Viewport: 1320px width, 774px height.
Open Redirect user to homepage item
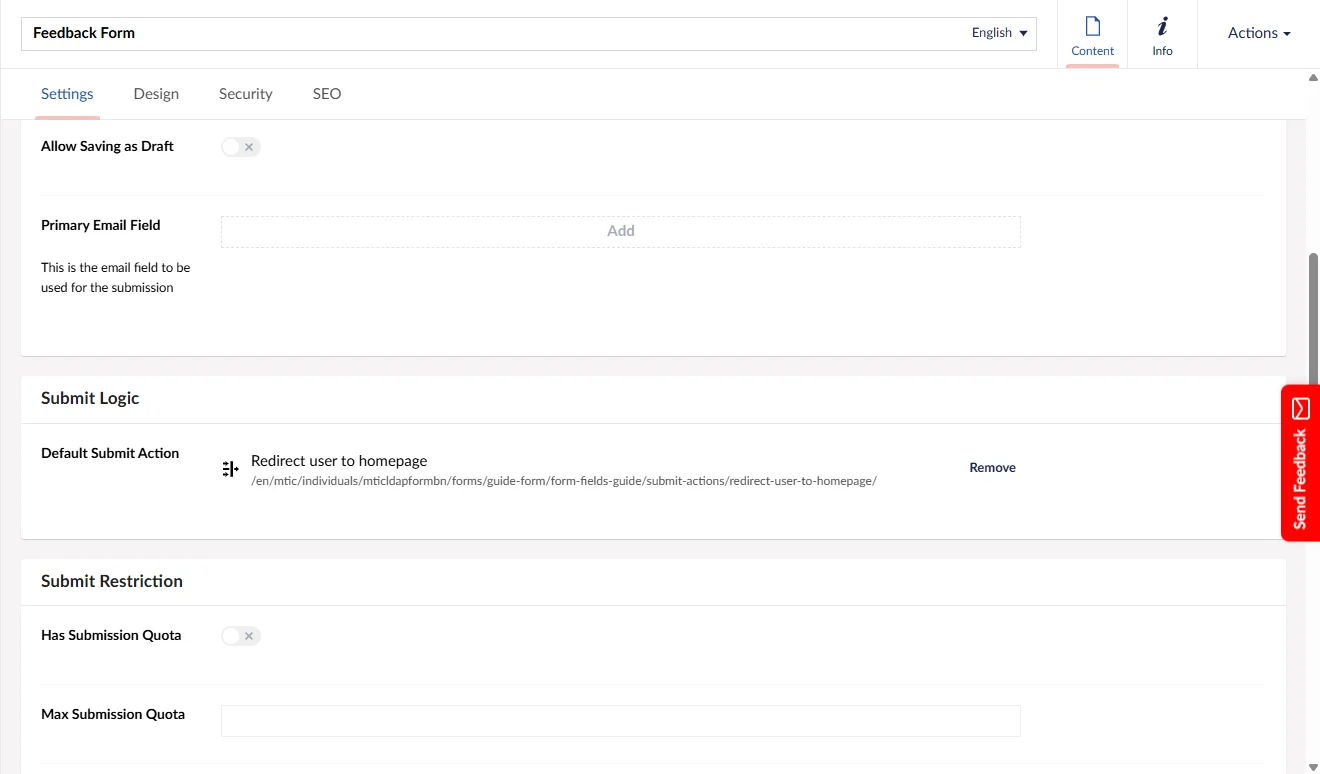[339, 461]
